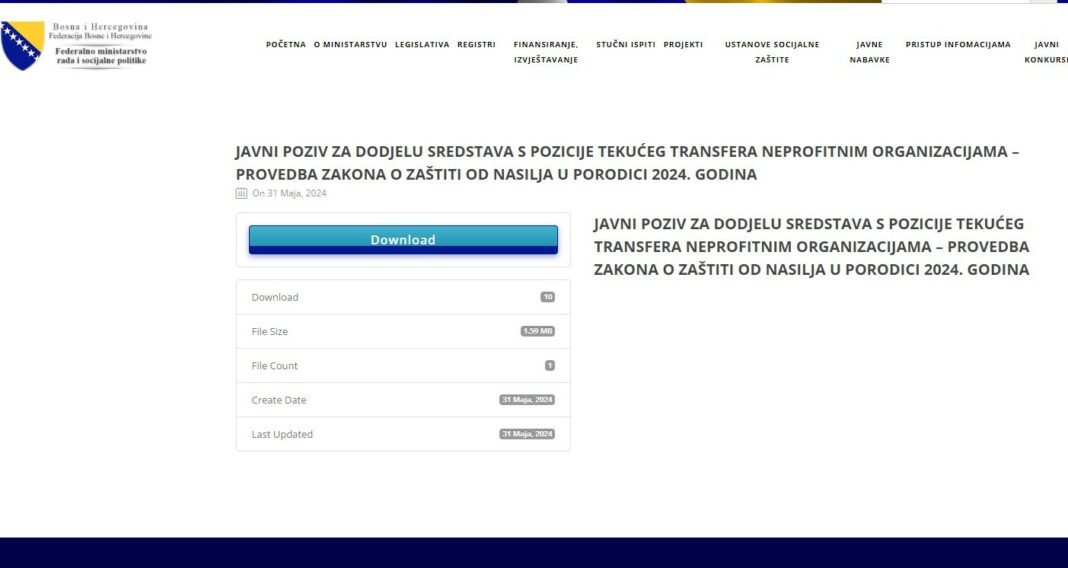Click the ministry coat of arms logo
This screenshot has height=568, width=1068.
click(x=22, y=45)
